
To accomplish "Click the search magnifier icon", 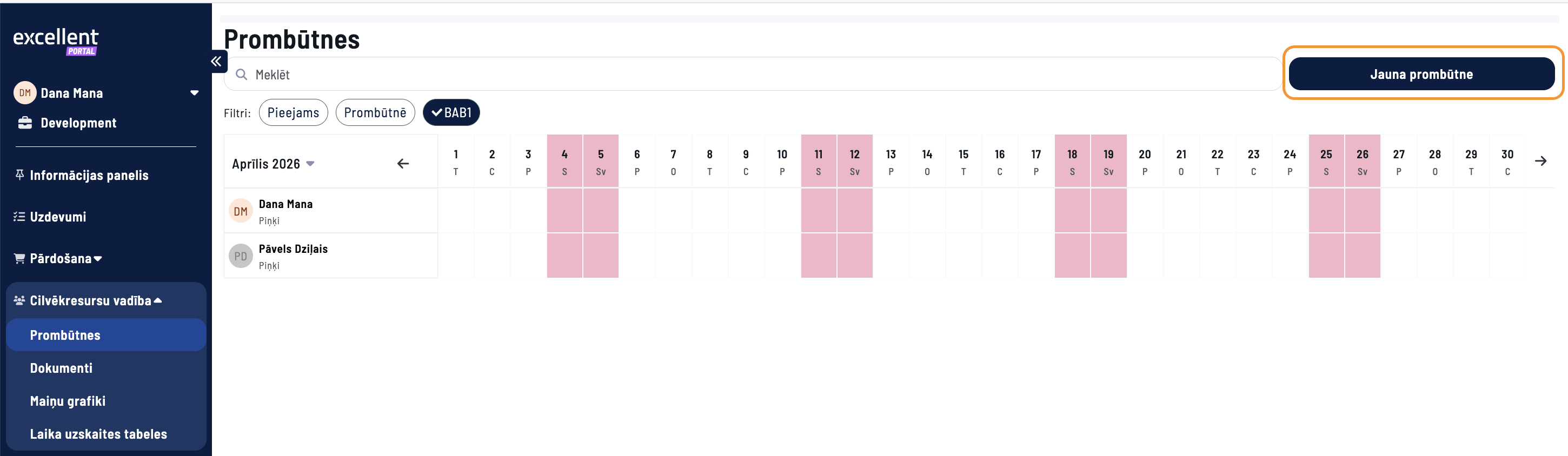I will click(242, 75).
